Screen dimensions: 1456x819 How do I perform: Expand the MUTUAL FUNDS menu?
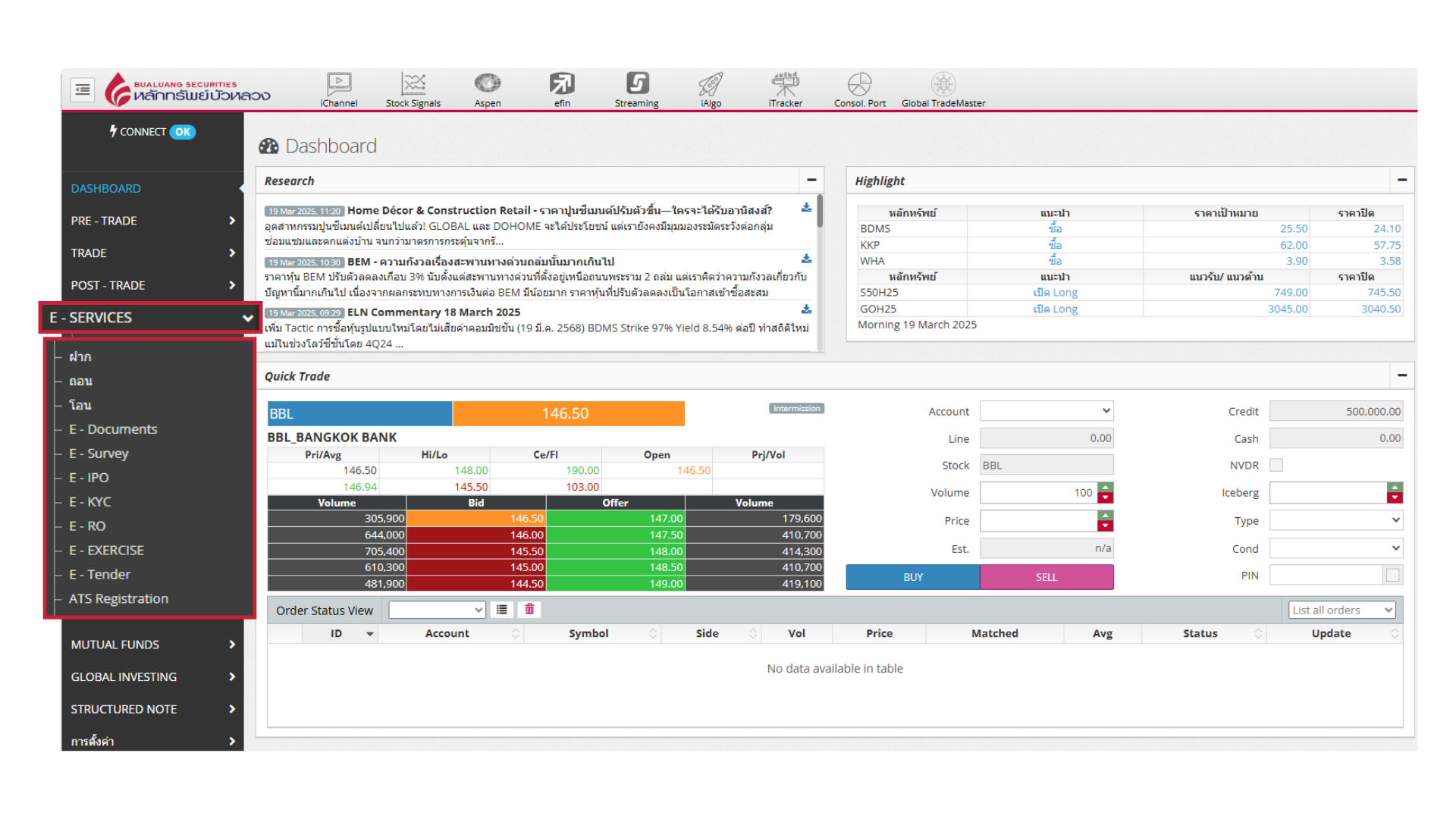pyautogui.click(x=152, y=645)
